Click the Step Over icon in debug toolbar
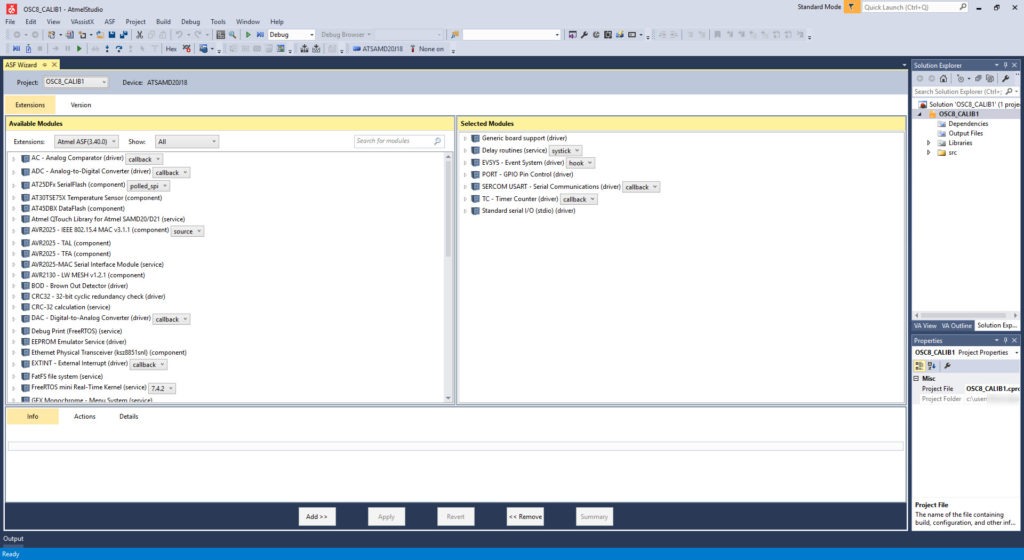 pyautogui.click(x=119, y=49)
